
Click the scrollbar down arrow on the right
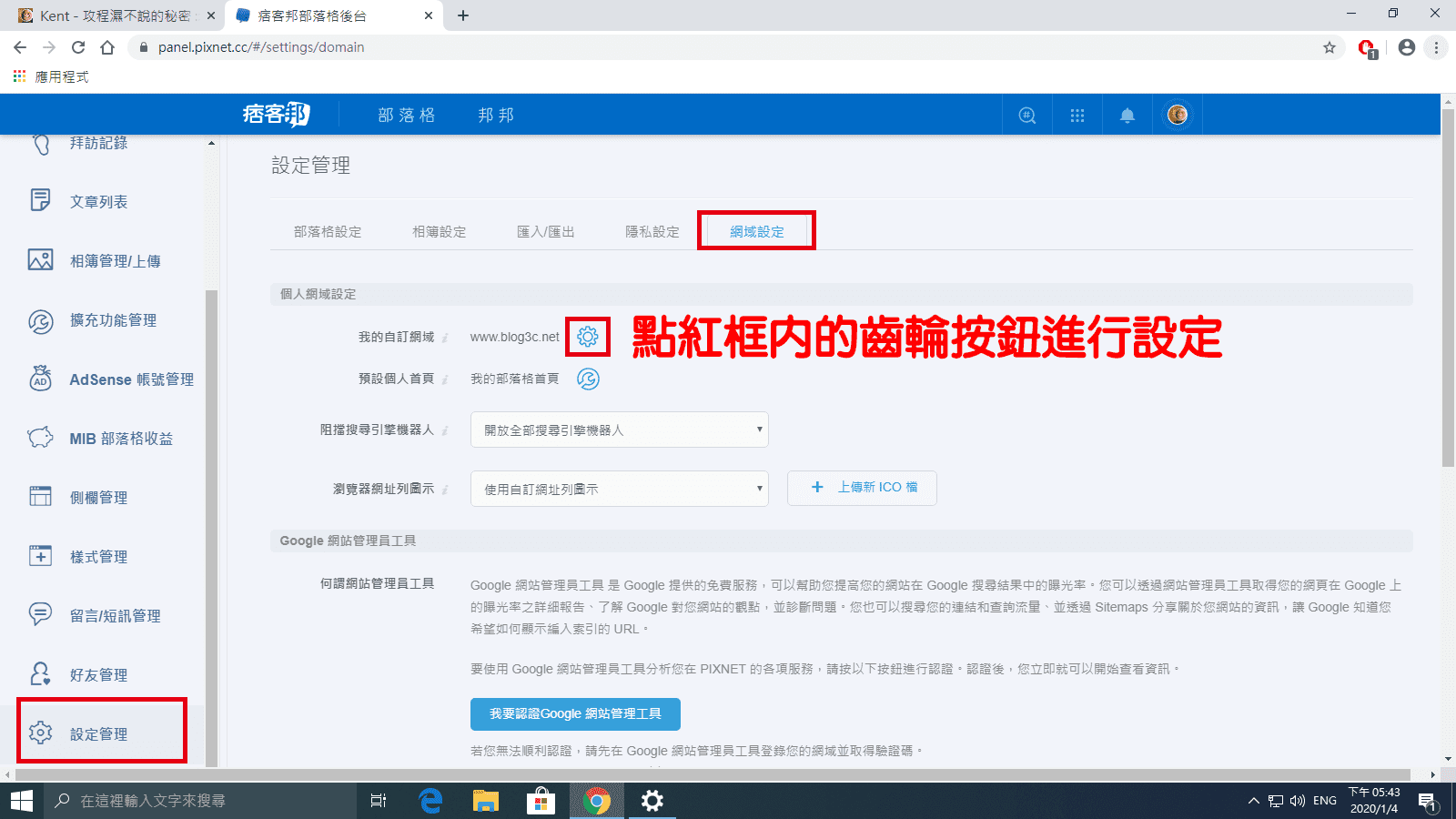tap(1449, 758)
